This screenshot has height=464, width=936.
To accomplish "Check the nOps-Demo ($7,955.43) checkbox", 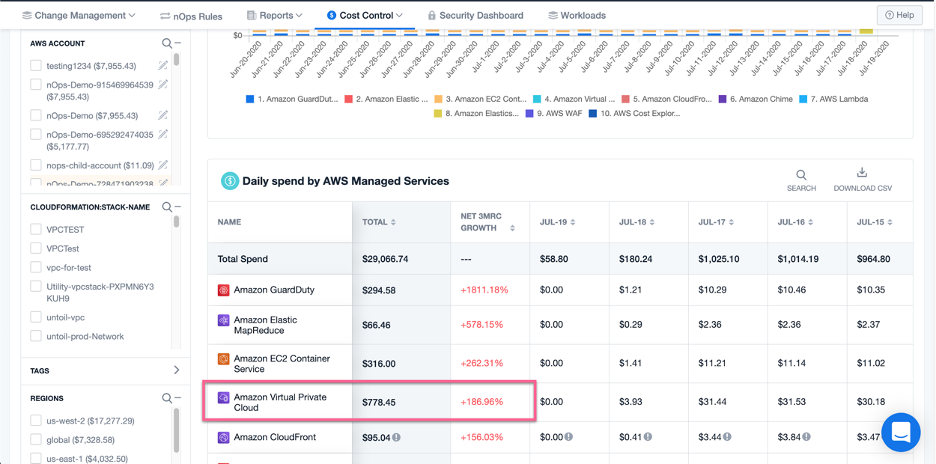I will [x=36, y=115].
